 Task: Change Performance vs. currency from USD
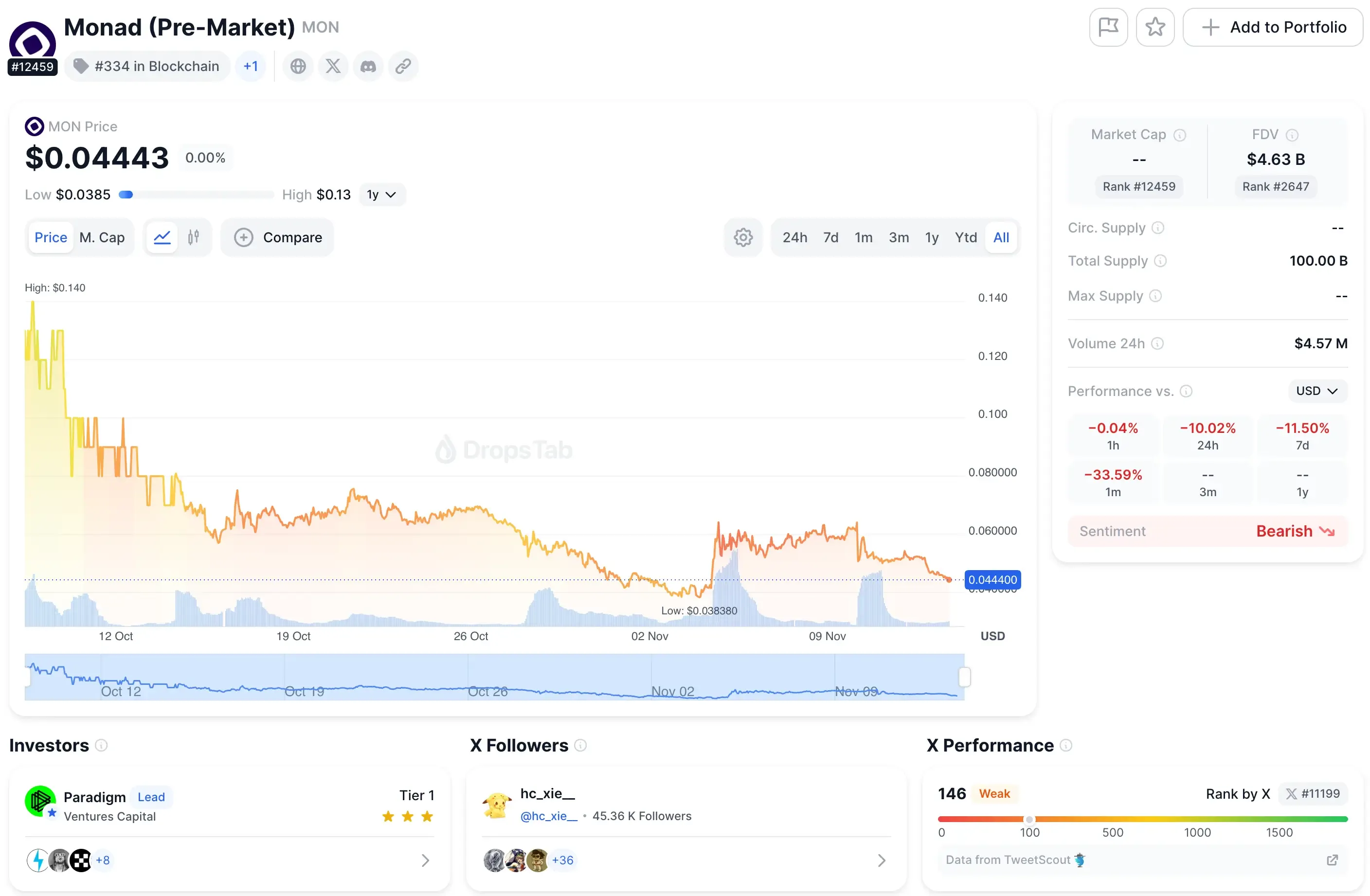pyautogui.click(x=1317, y=391)
